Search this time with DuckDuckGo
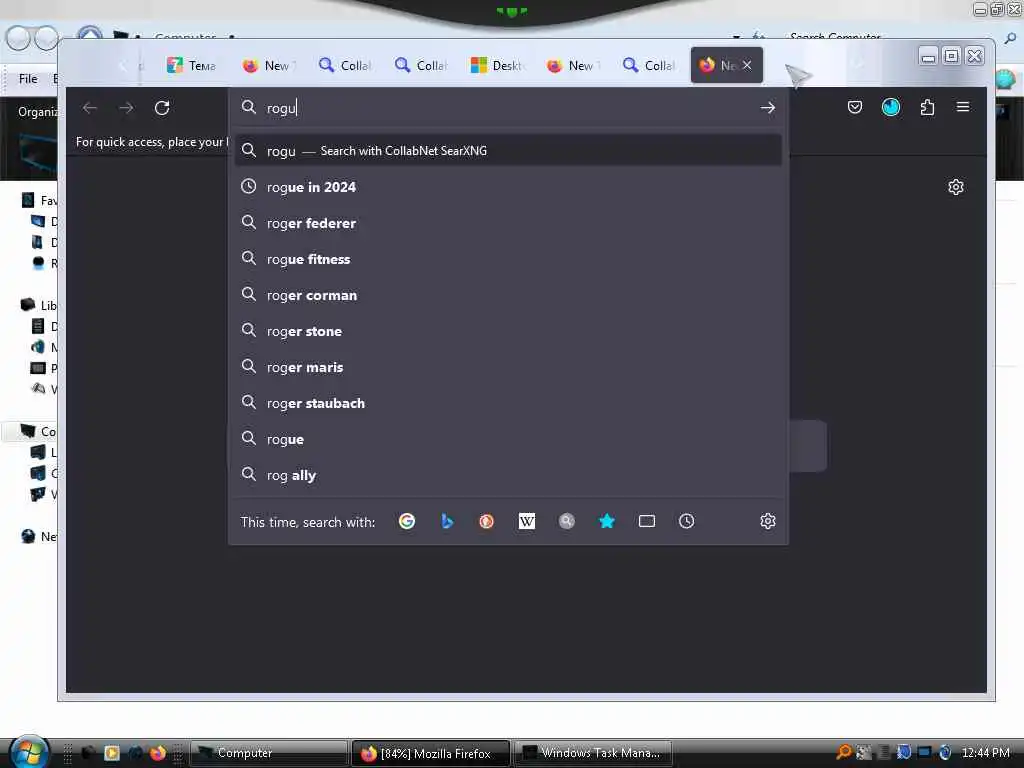1024x768 pixels. pyautogui.click(x=487, y=521)
